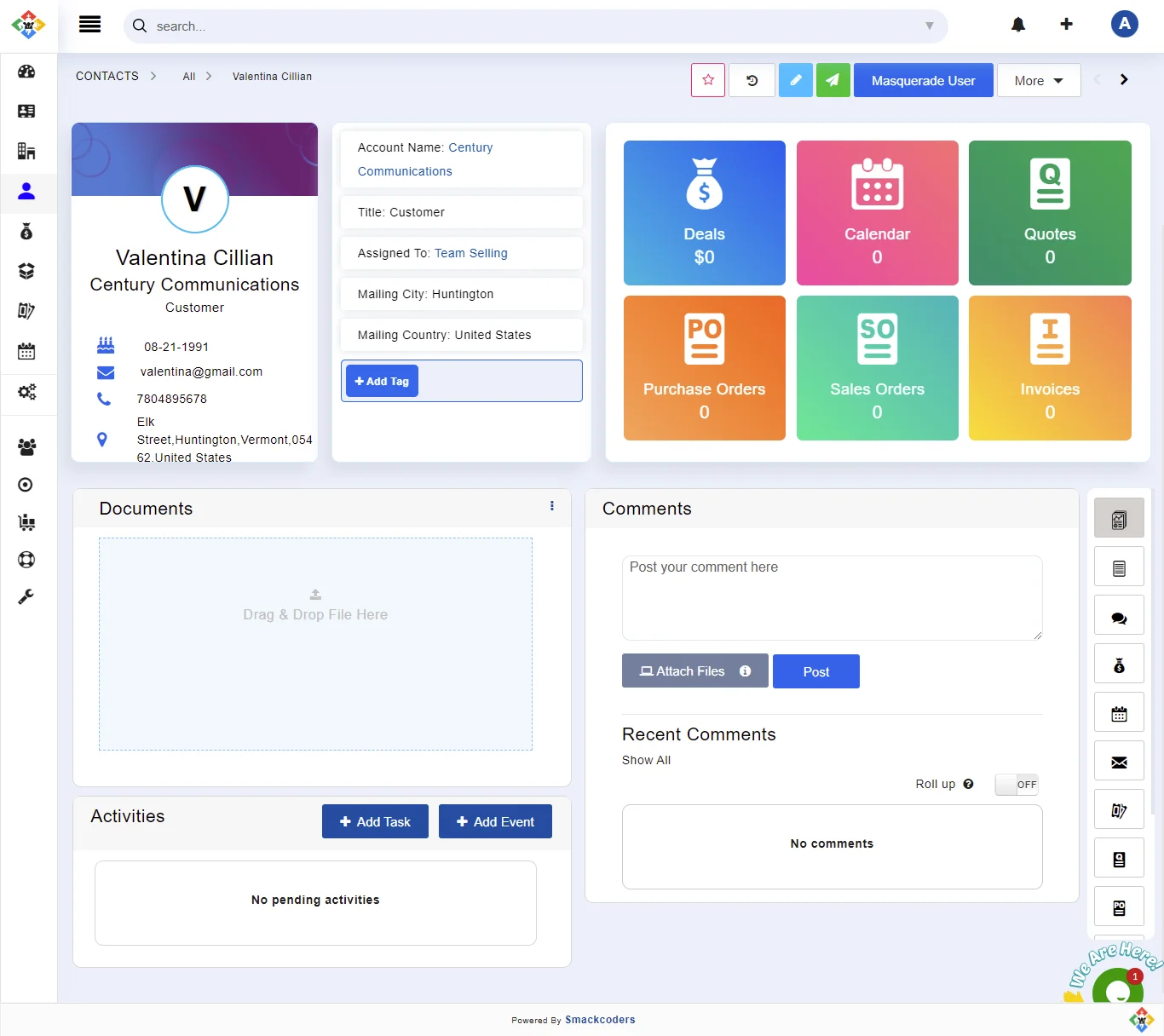Open the notifications bell
The image size is (1164, 1036).
tap(1018, 25)
